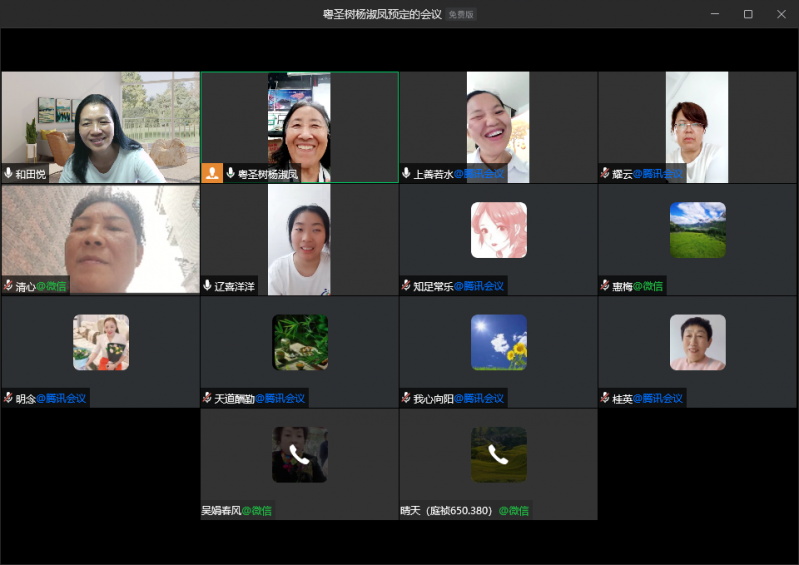Click the microphone icon next to 辽喜洋洋
The width and height of the screenshot is (799, 565).
(208, 286)
